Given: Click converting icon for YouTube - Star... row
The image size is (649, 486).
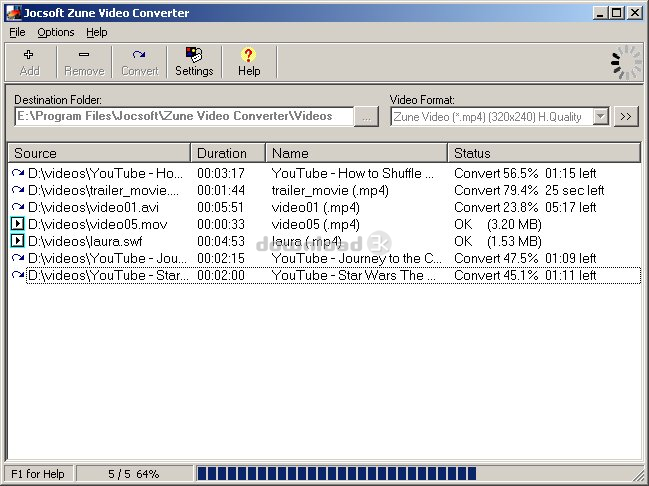Looking at the screenshot, I should click(17, 275).
